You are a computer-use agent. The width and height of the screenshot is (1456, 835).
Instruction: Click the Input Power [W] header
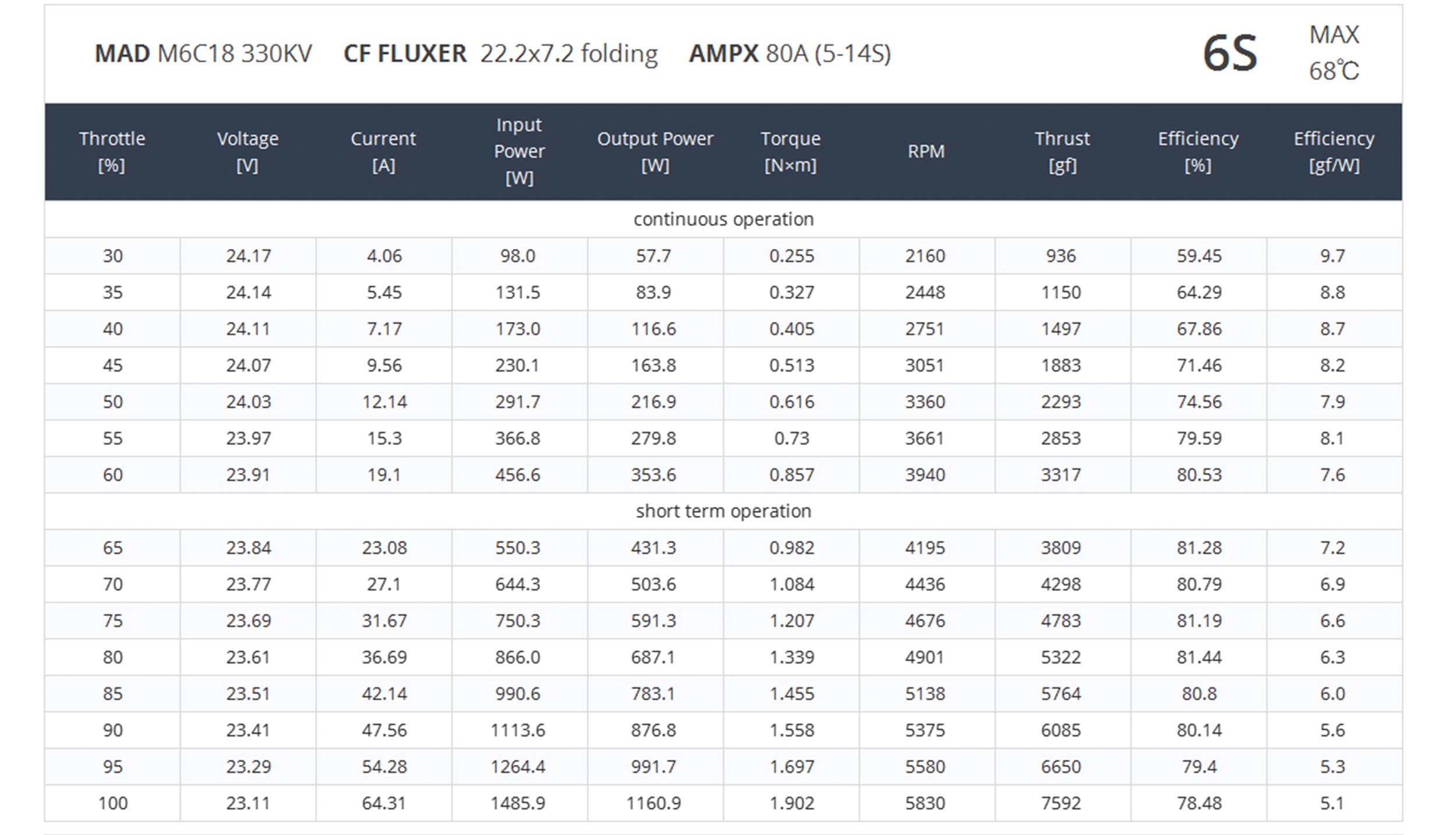(519, 152)
